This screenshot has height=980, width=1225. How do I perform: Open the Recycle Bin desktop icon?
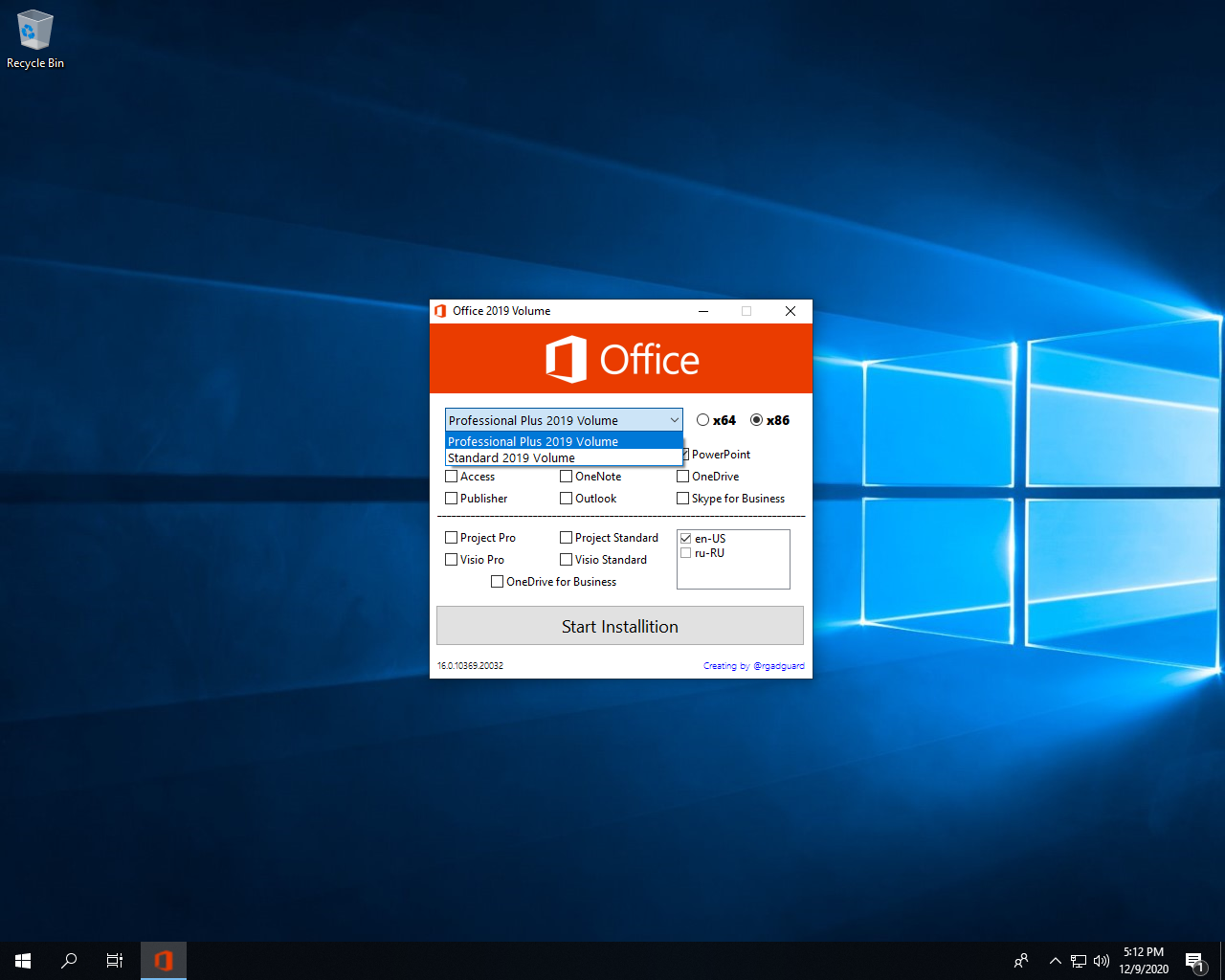(35, 40)
